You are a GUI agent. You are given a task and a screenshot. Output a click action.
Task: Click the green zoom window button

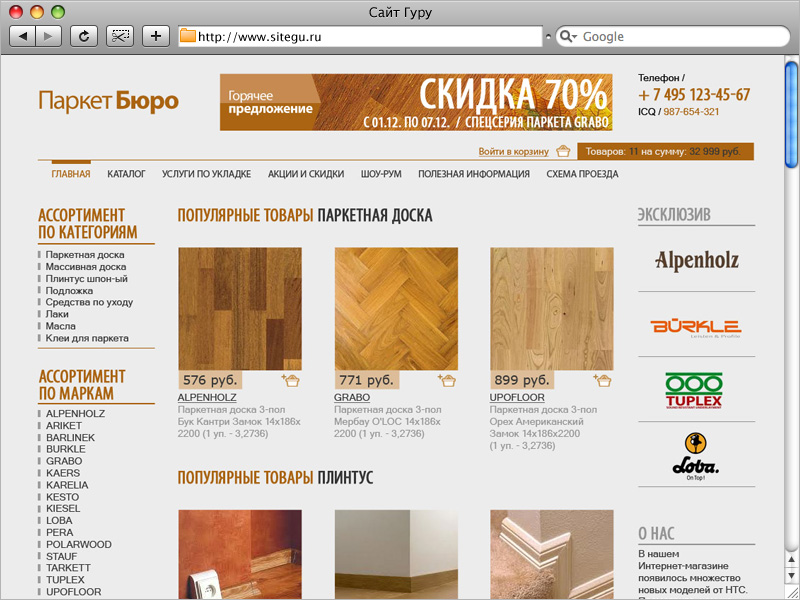point(58,12)
